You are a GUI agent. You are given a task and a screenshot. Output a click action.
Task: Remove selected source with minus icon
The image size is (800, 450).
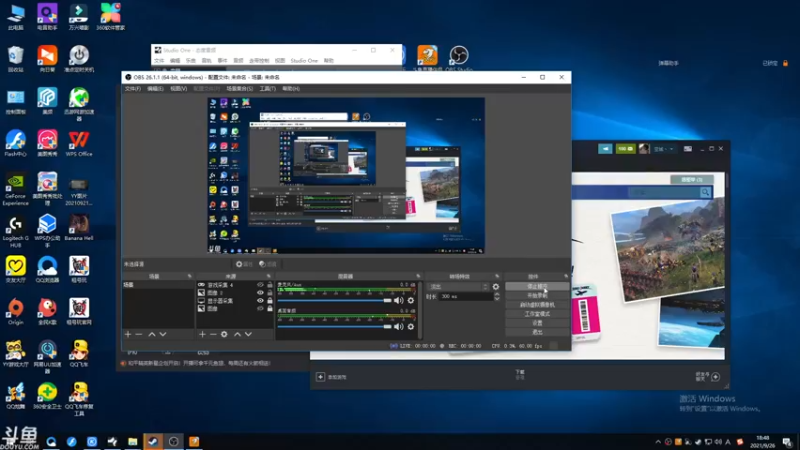[213, 334]
